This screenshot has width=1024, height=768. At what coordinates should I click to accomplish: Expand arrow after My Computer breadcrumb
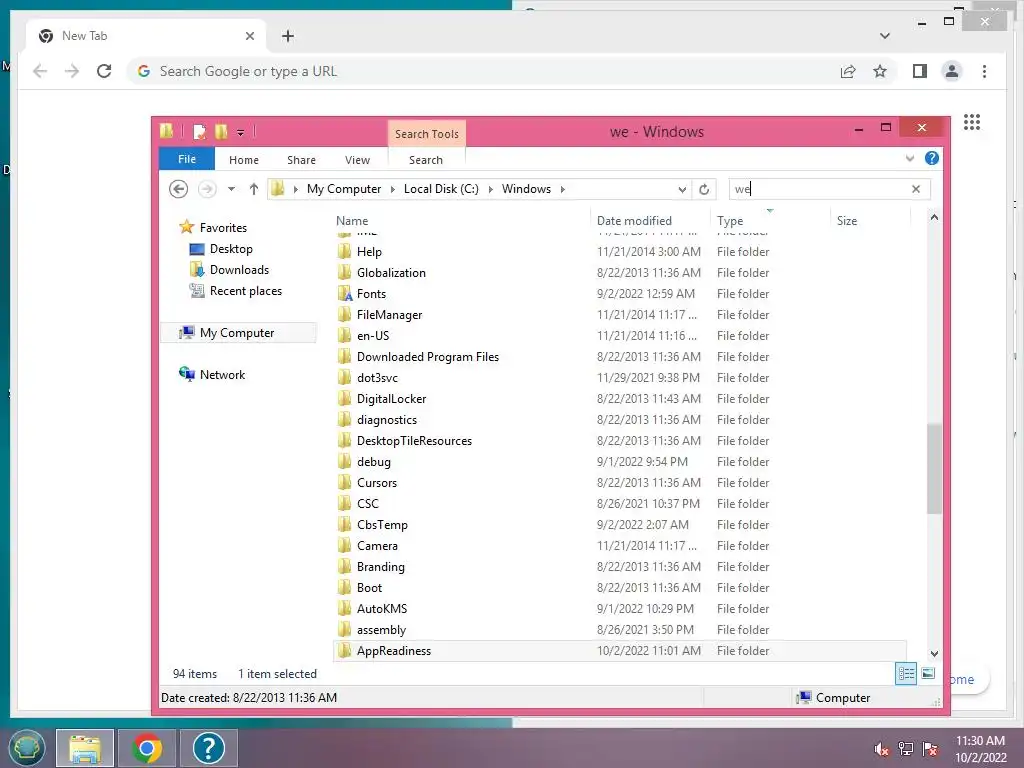pyautogui.click(x=392, y=189)
